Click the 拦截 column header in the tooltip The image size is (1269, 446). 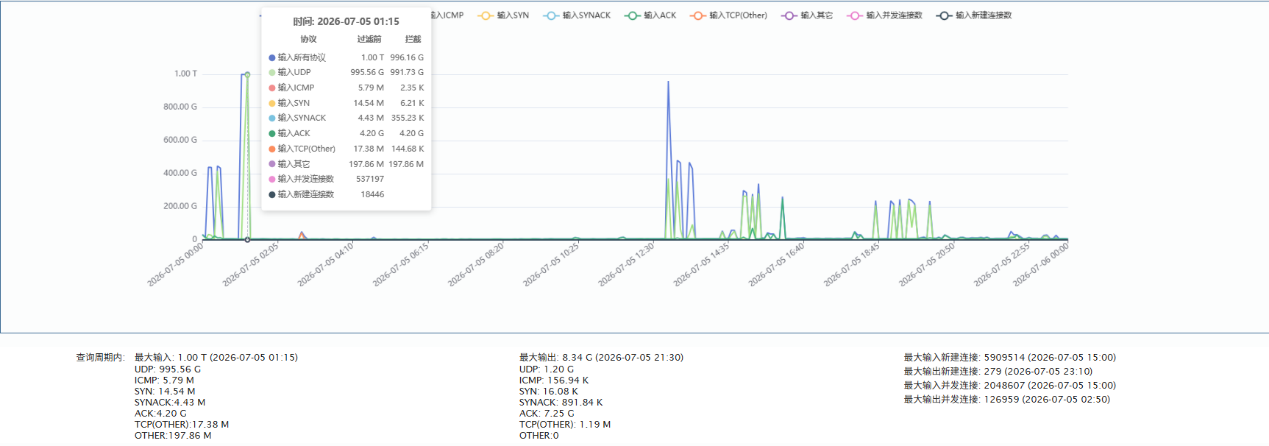413,39
